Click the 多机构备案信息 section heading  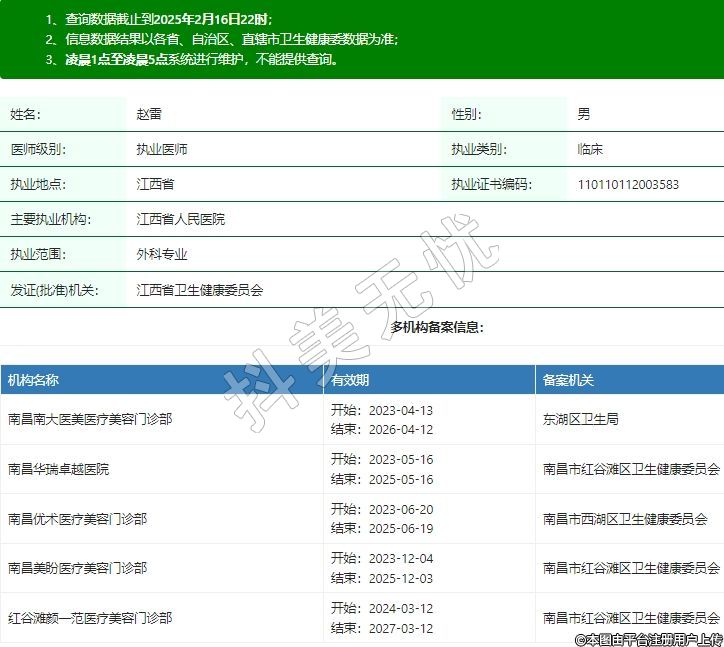[x=437, y=328]
